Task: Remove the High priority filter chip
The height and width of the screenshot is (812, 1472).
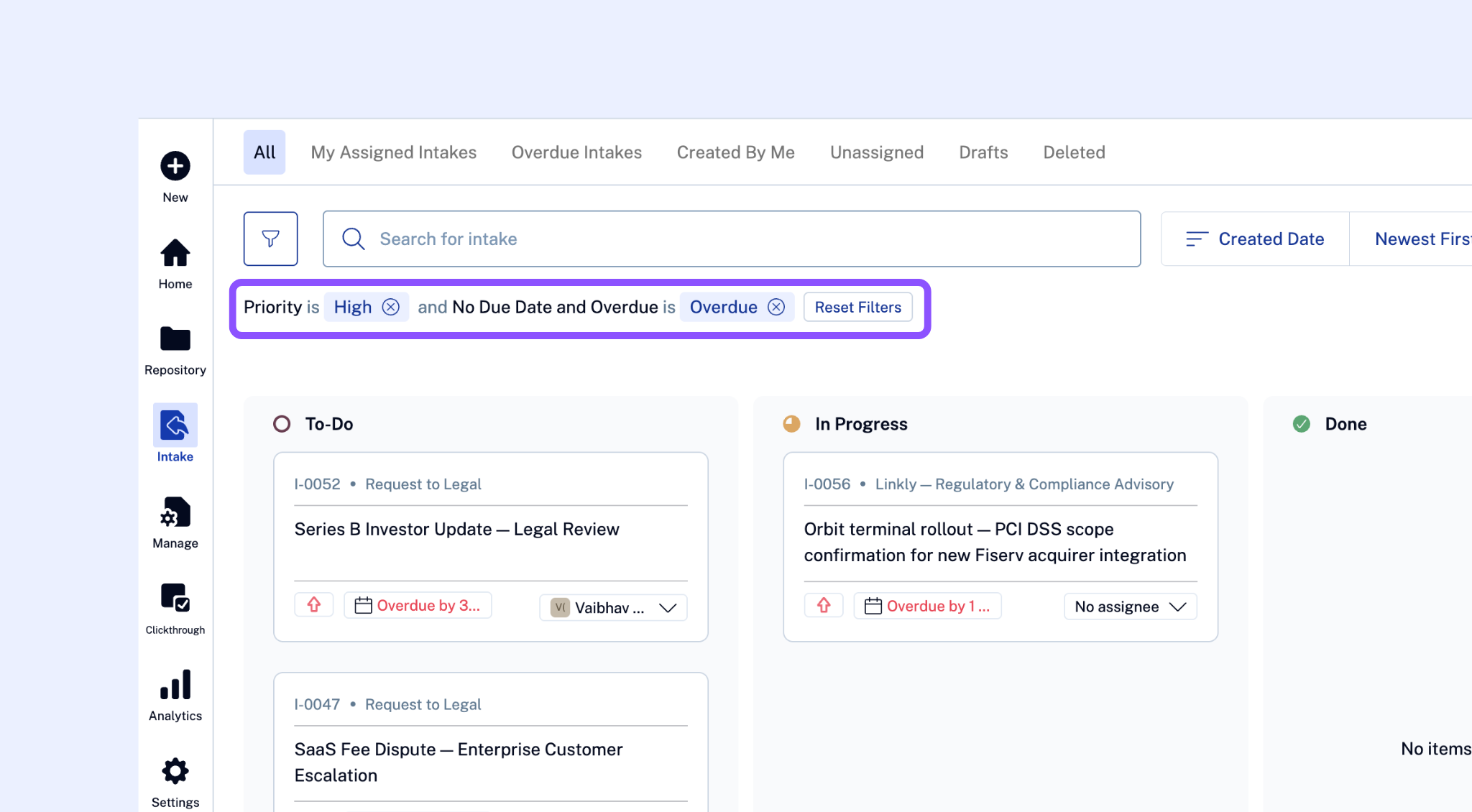Action: pyautogui.click(x=390, y=307)
